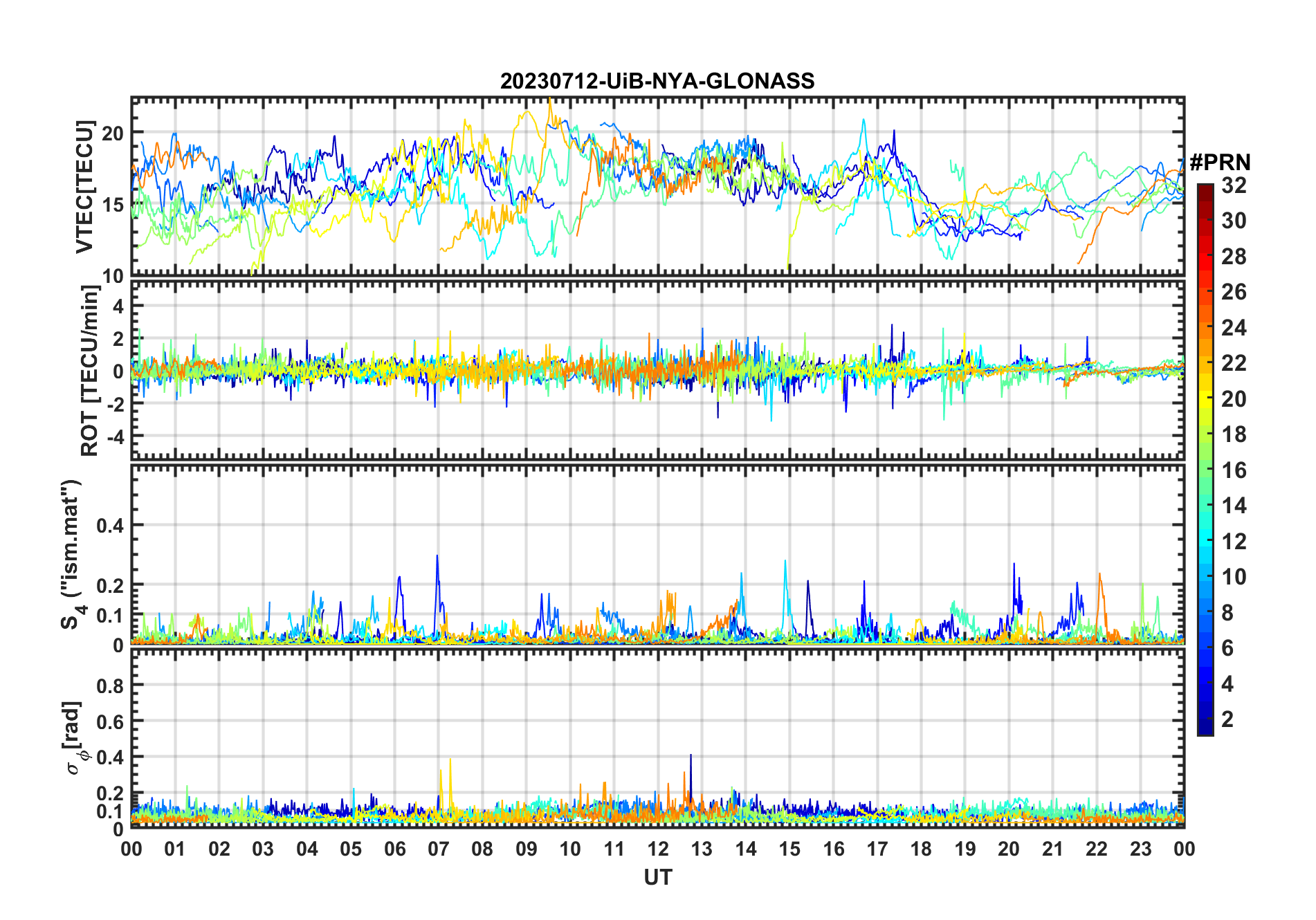Click ROT y-axis tick -4
1316x920 pixels.
coord(114,436)
